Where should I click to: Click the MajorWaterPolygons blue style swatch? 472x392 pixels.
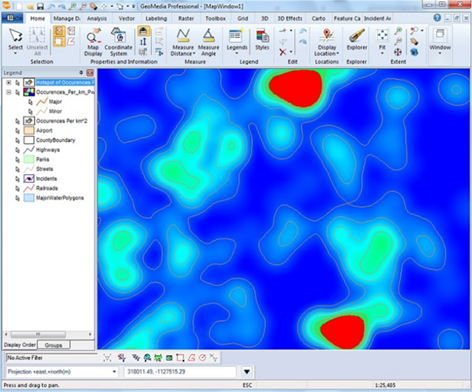click(29, 198)
